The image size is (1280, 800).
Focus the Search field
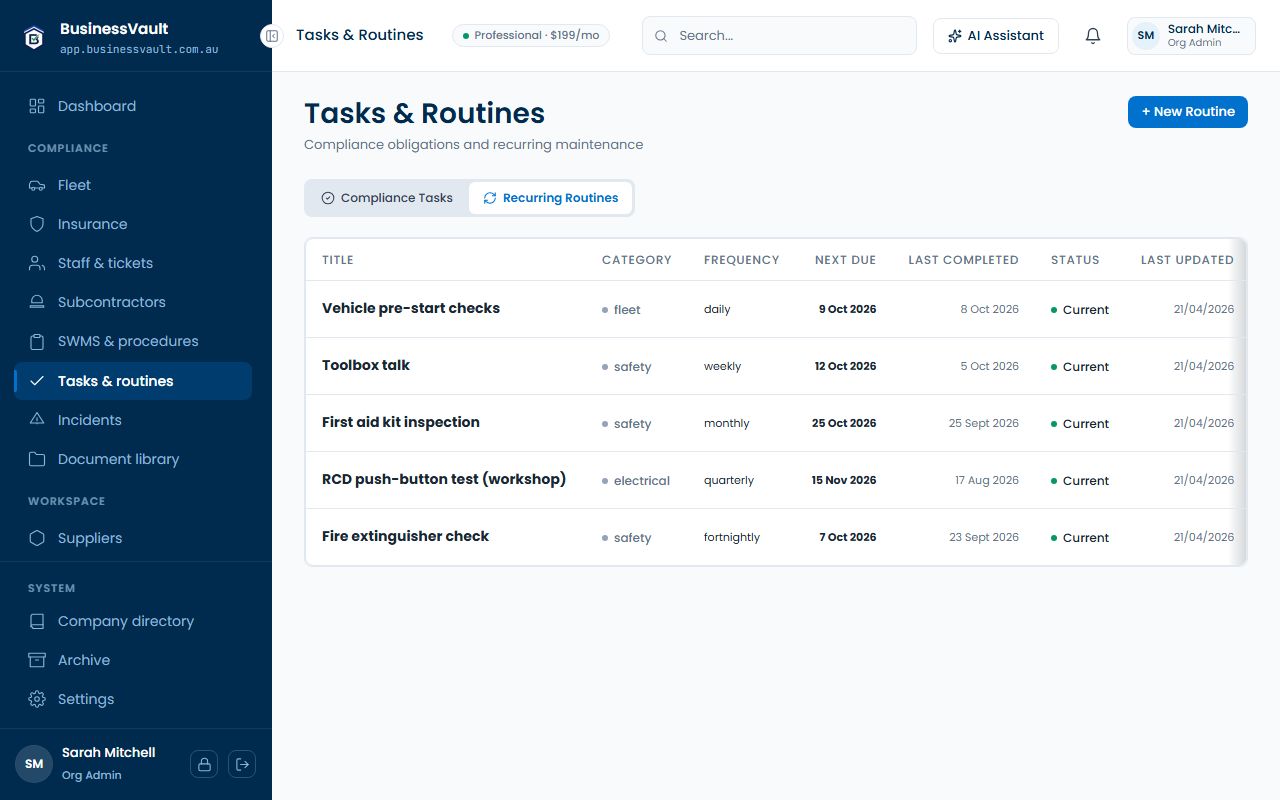tap(779, 36)
